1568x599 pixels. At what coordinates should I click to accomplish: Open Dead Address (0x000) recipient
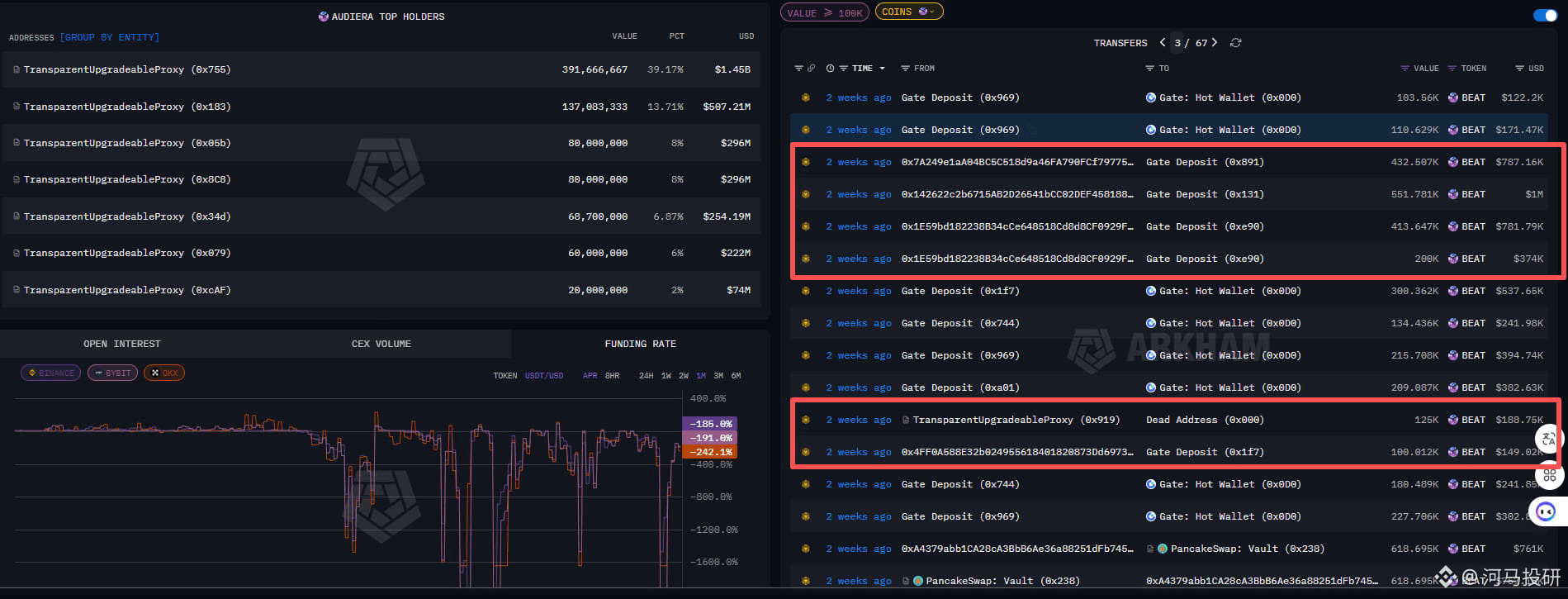(x=1205, y=420)
